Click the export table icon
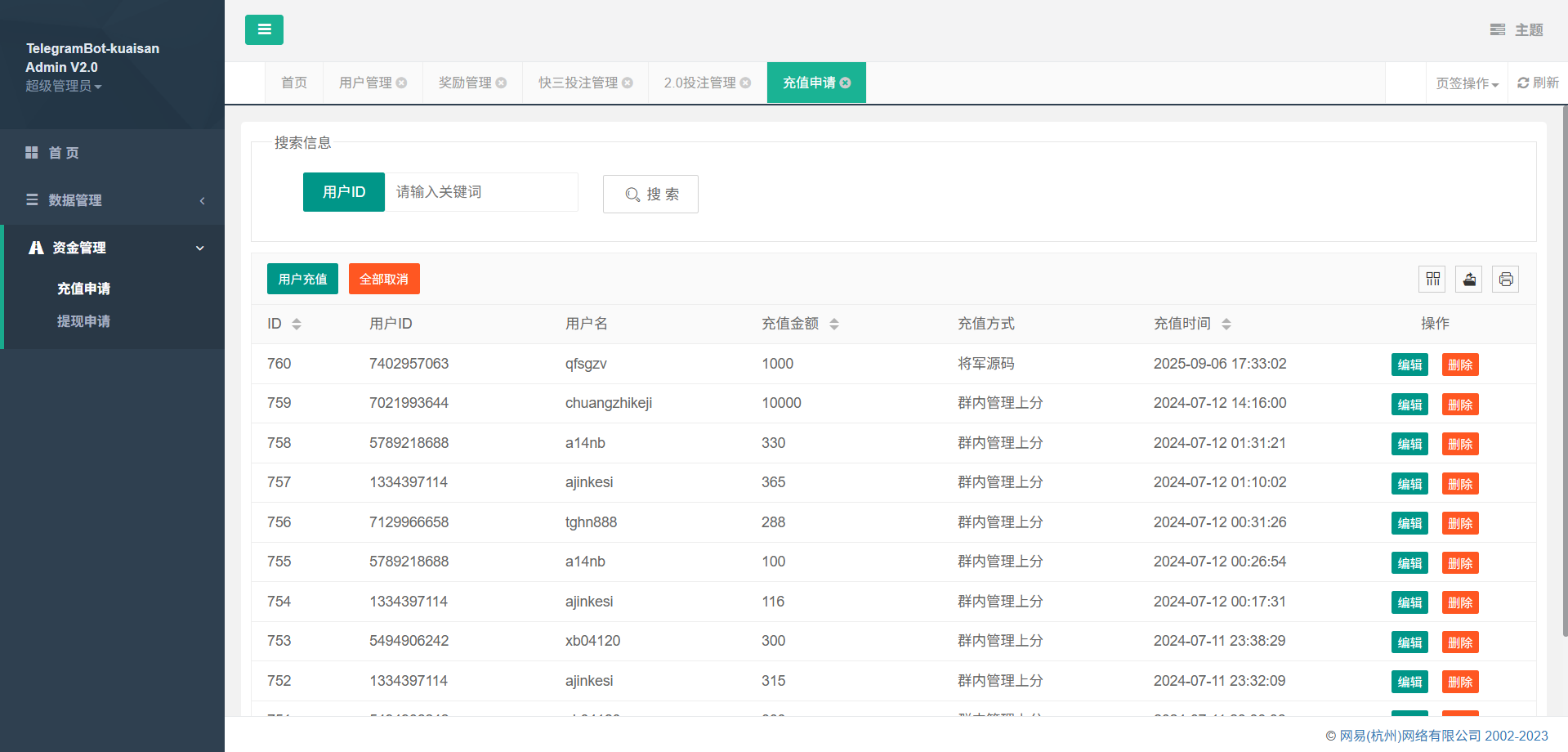 coord(1469,280)
